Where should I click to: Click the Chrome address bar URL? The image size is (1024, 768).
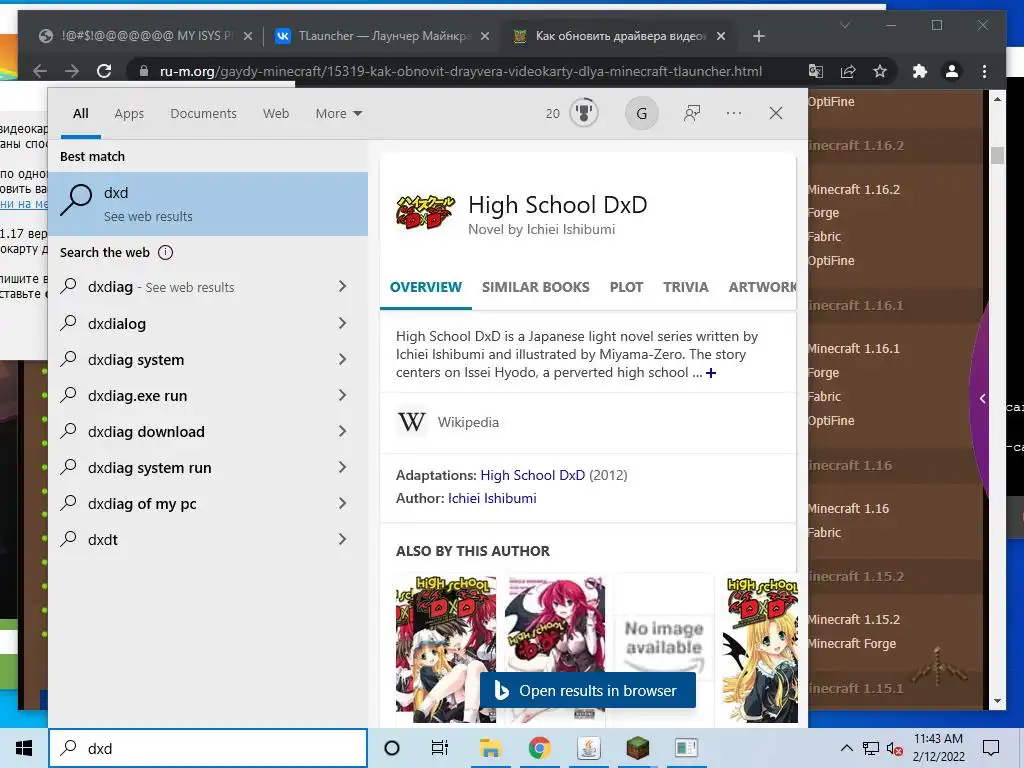click(460, 71)
